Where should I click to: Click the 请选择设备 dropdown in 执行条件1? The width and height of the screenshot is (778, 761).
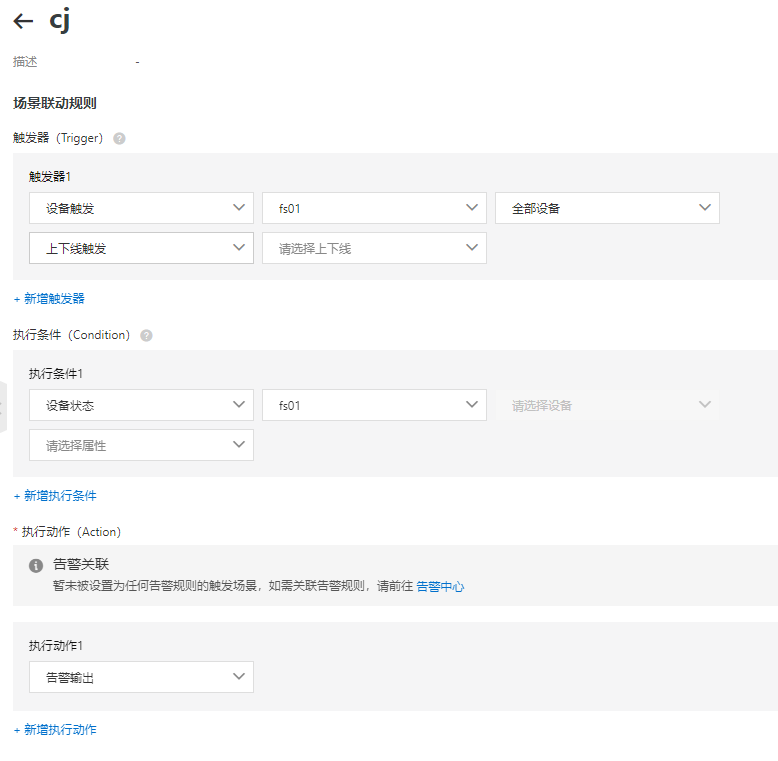[x=607, y=405]
